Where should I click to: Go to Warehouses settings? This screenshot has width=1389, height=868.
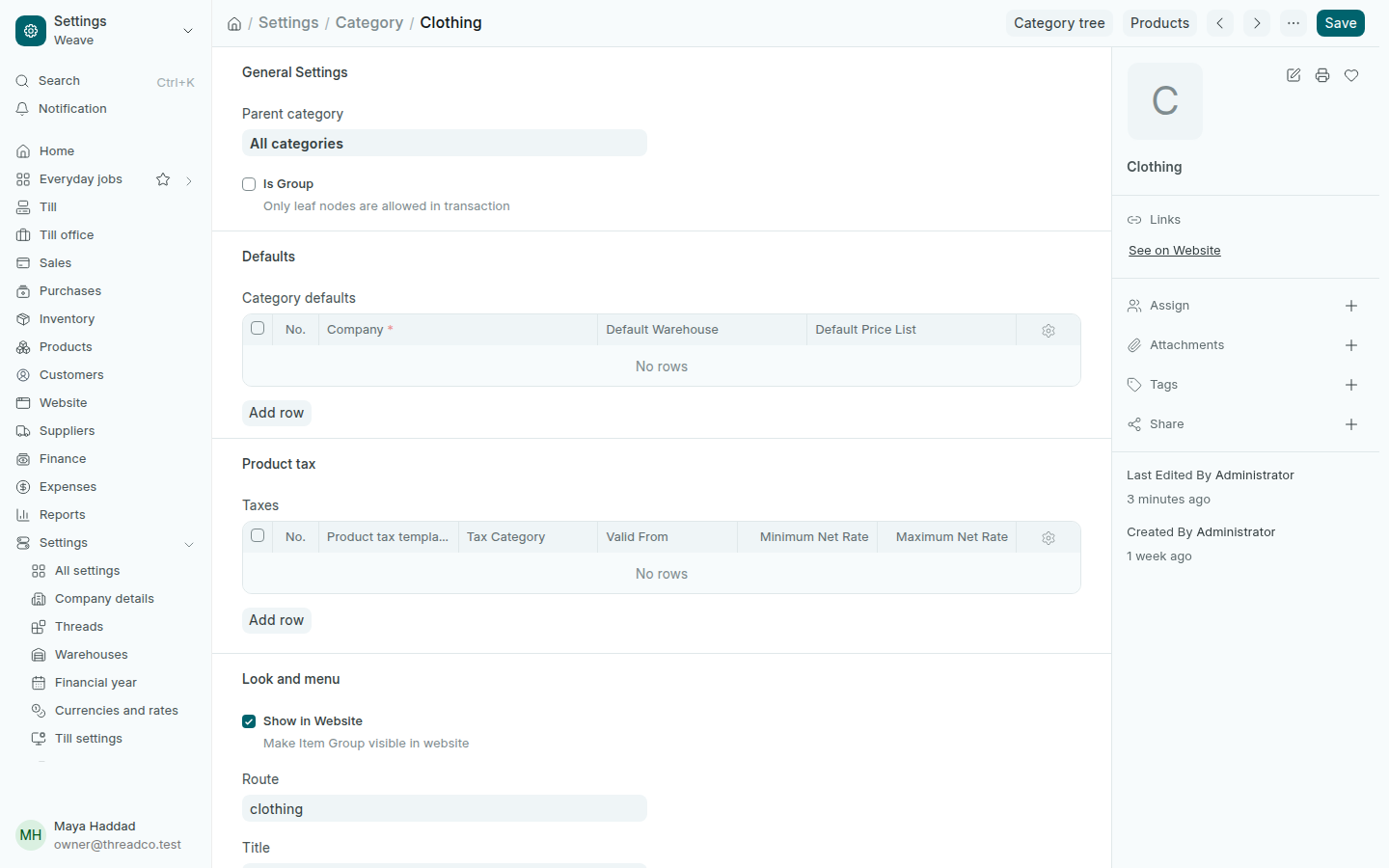coord(114,655)
